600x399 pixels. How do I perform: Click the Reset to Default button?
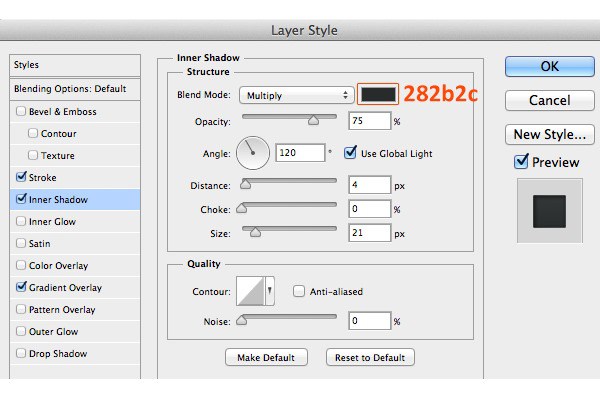click(x=370, y=357)
